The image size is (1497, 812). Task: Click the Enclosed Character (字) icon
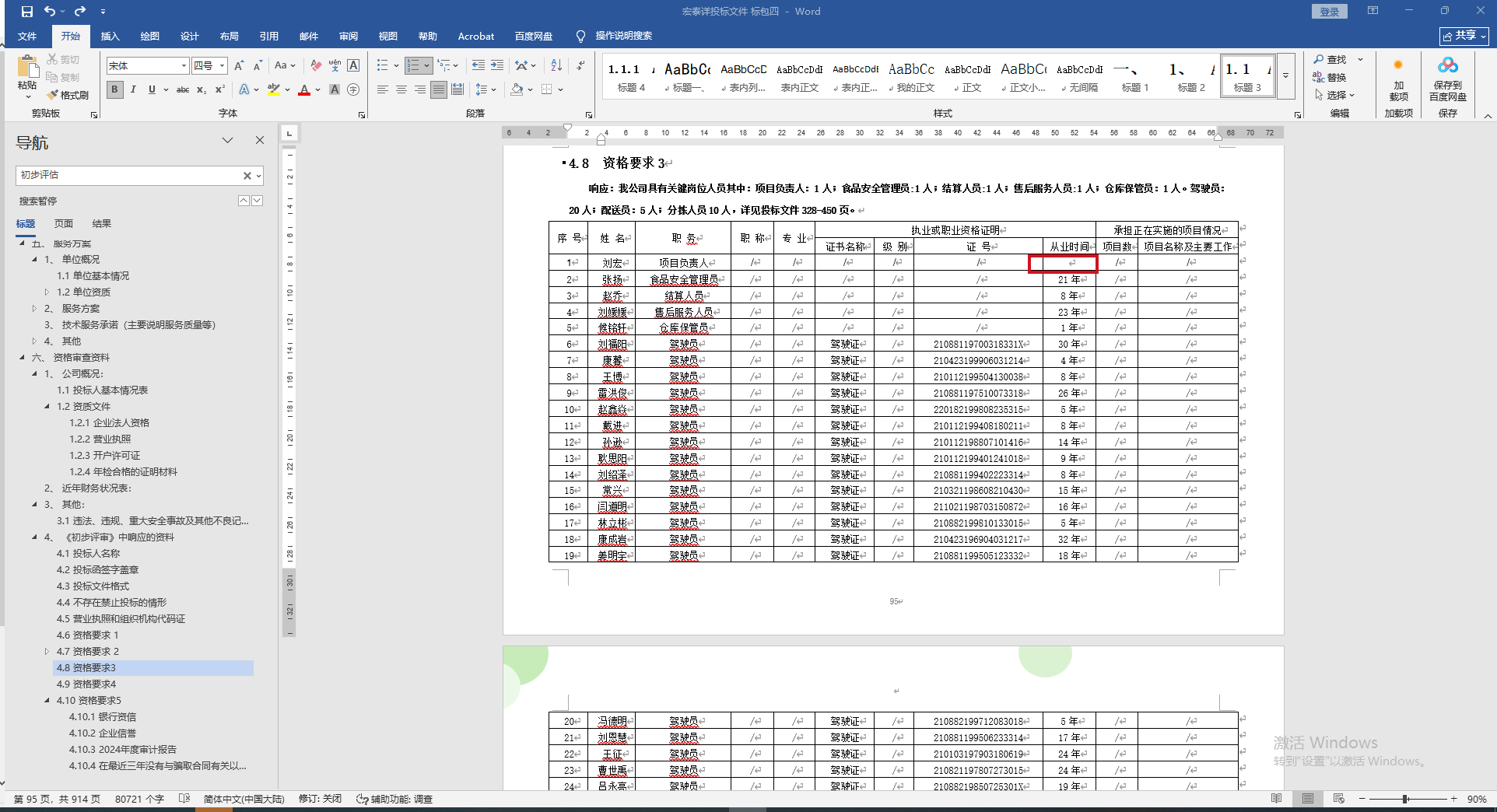(353, 90)
